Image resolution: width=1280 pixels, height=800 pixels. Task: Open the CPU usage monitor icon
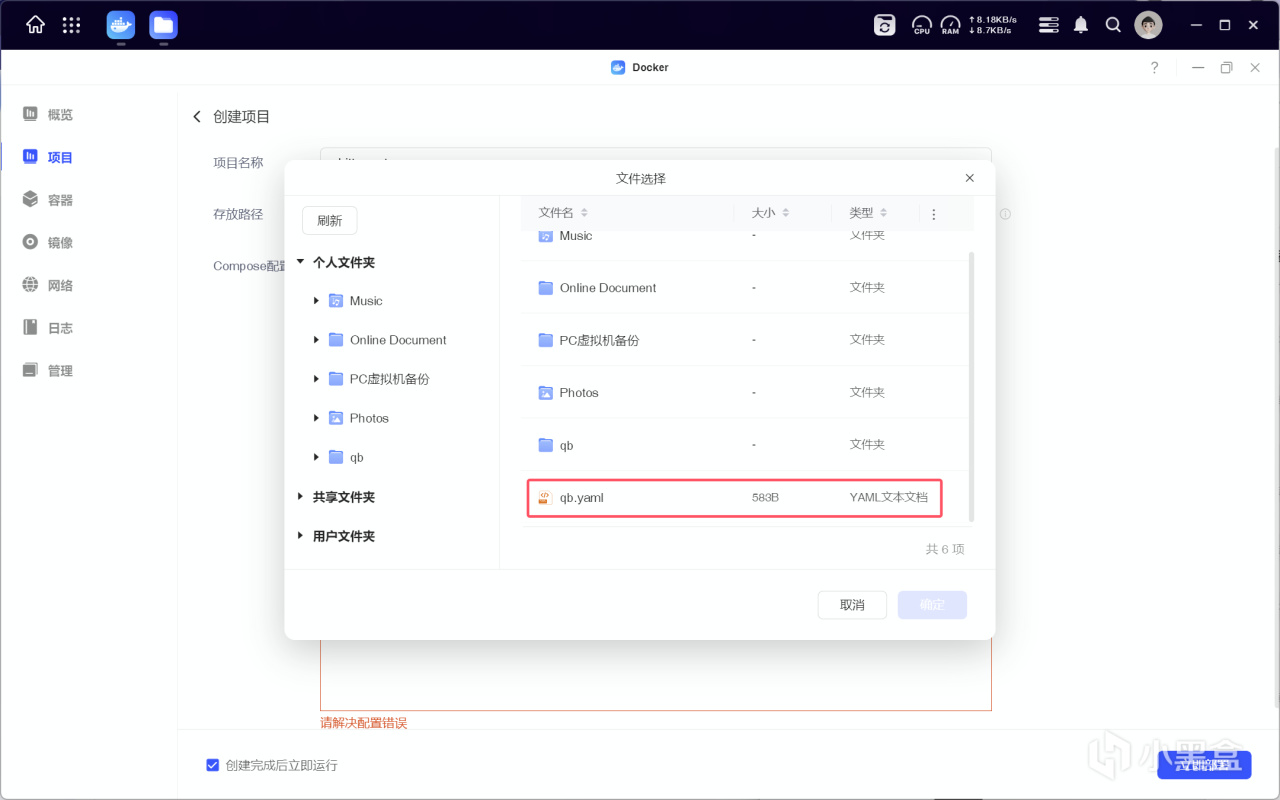click(x=922, y=25)
